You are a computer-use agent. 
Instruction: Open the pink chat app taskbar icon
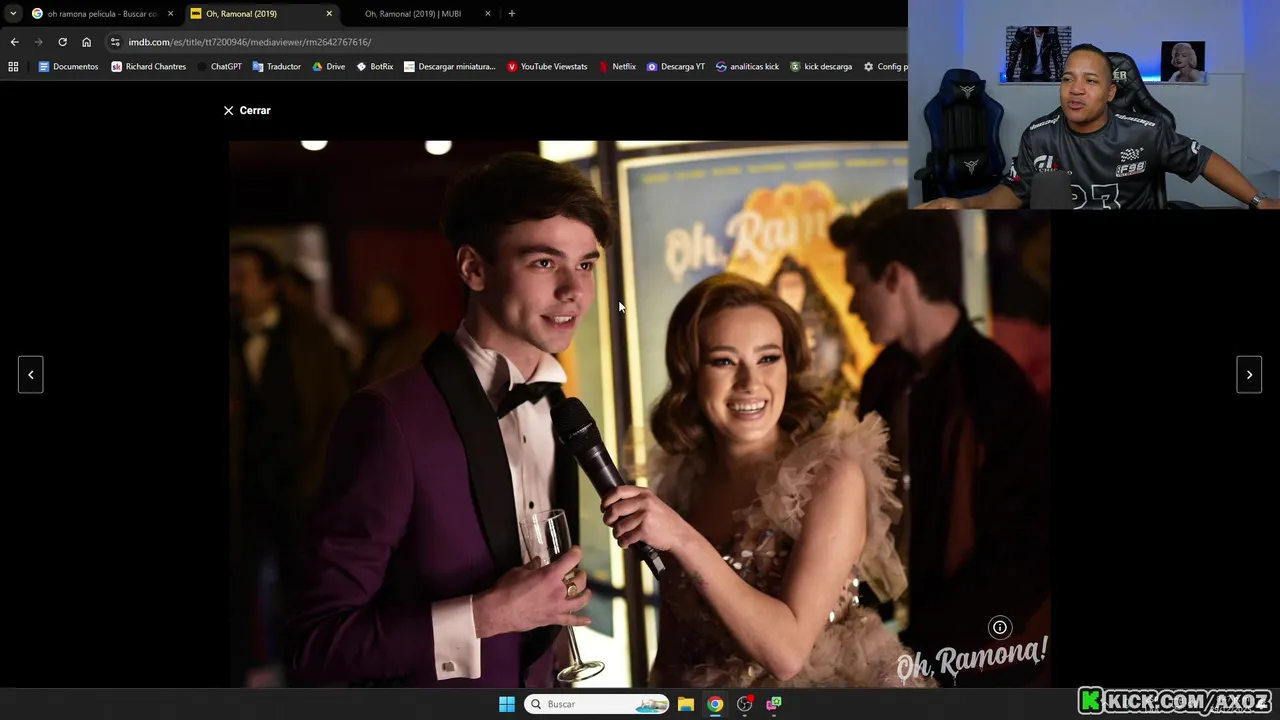[x=774, y=704]
